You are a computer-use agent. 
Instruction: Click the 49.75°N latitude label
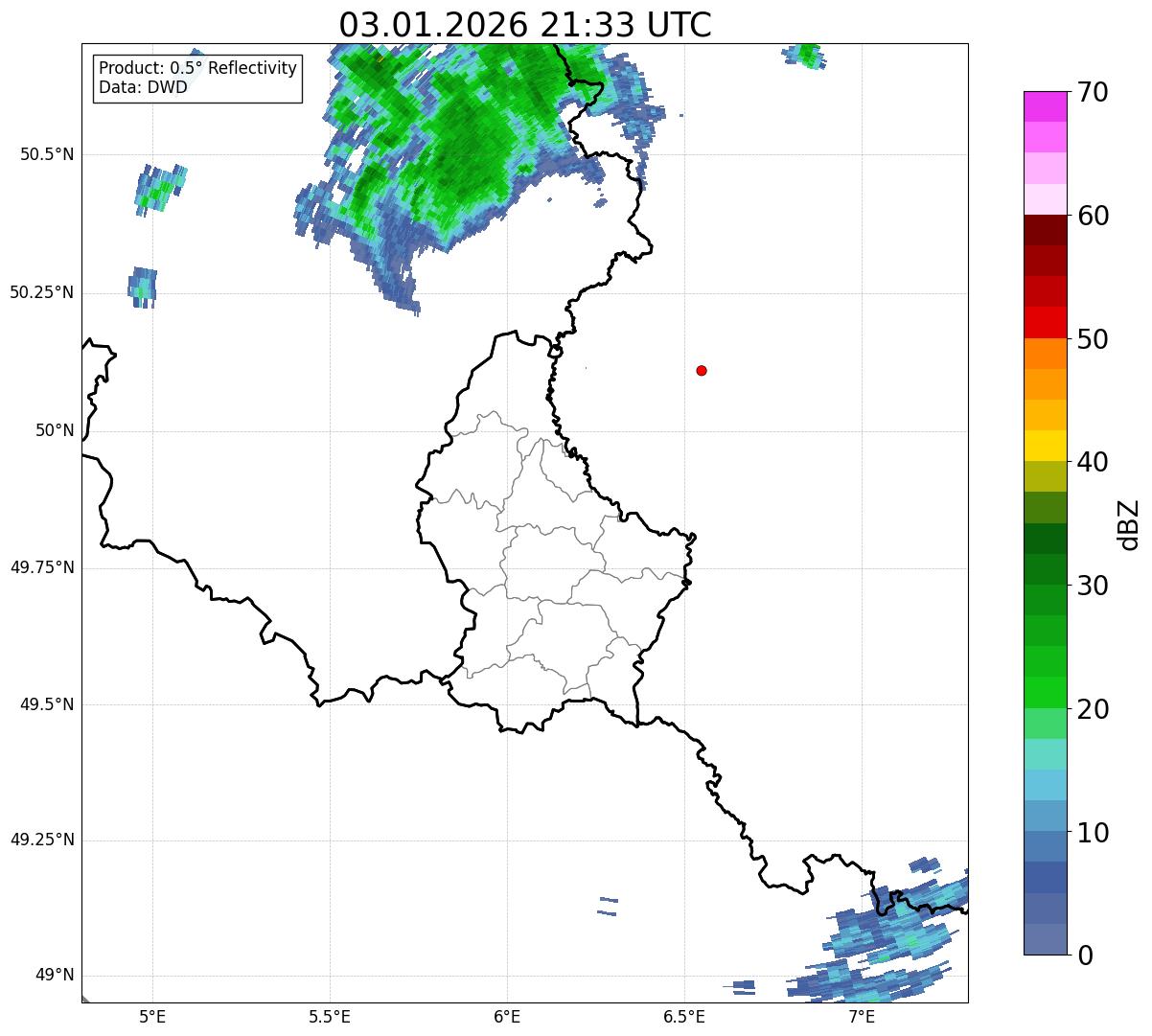(42, 567)
